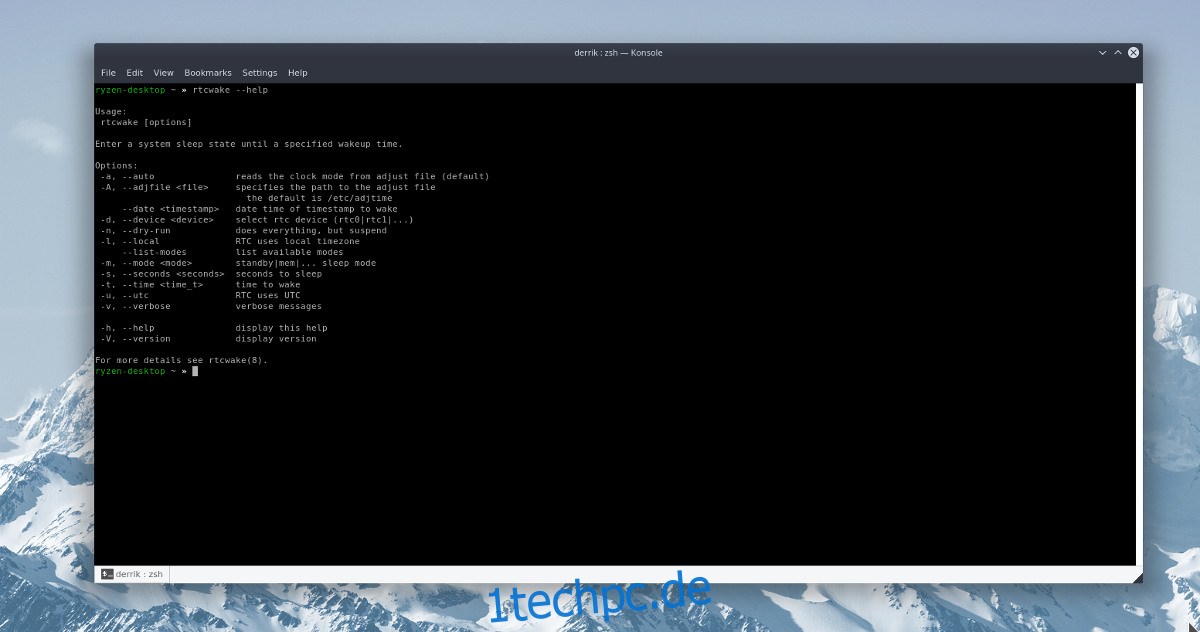The image size is (1200, 632).
Task: Click the '-a, --auto' option line
Action: pyautogui.click(x=295, y=176)
